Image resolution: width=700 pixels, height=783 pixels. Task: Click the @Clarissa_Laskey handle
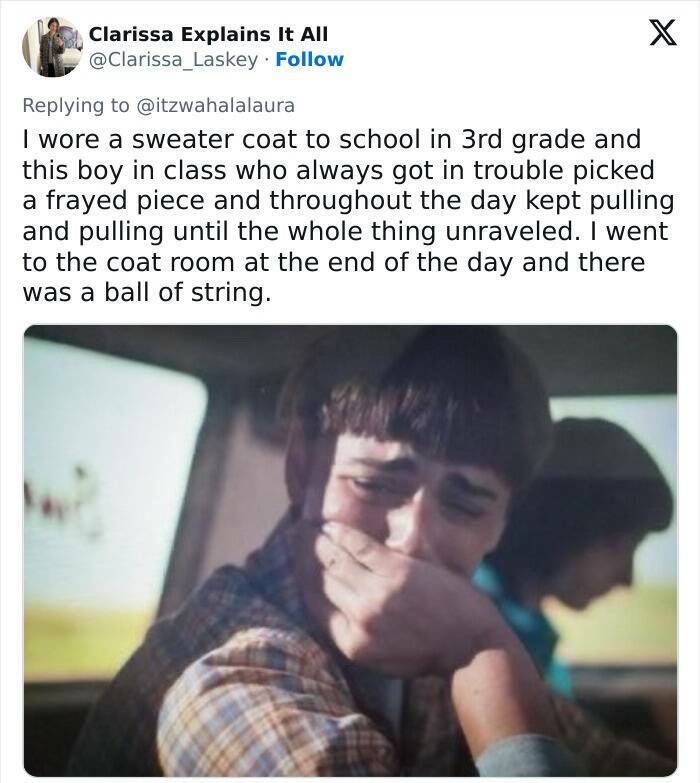click(173, 59)
